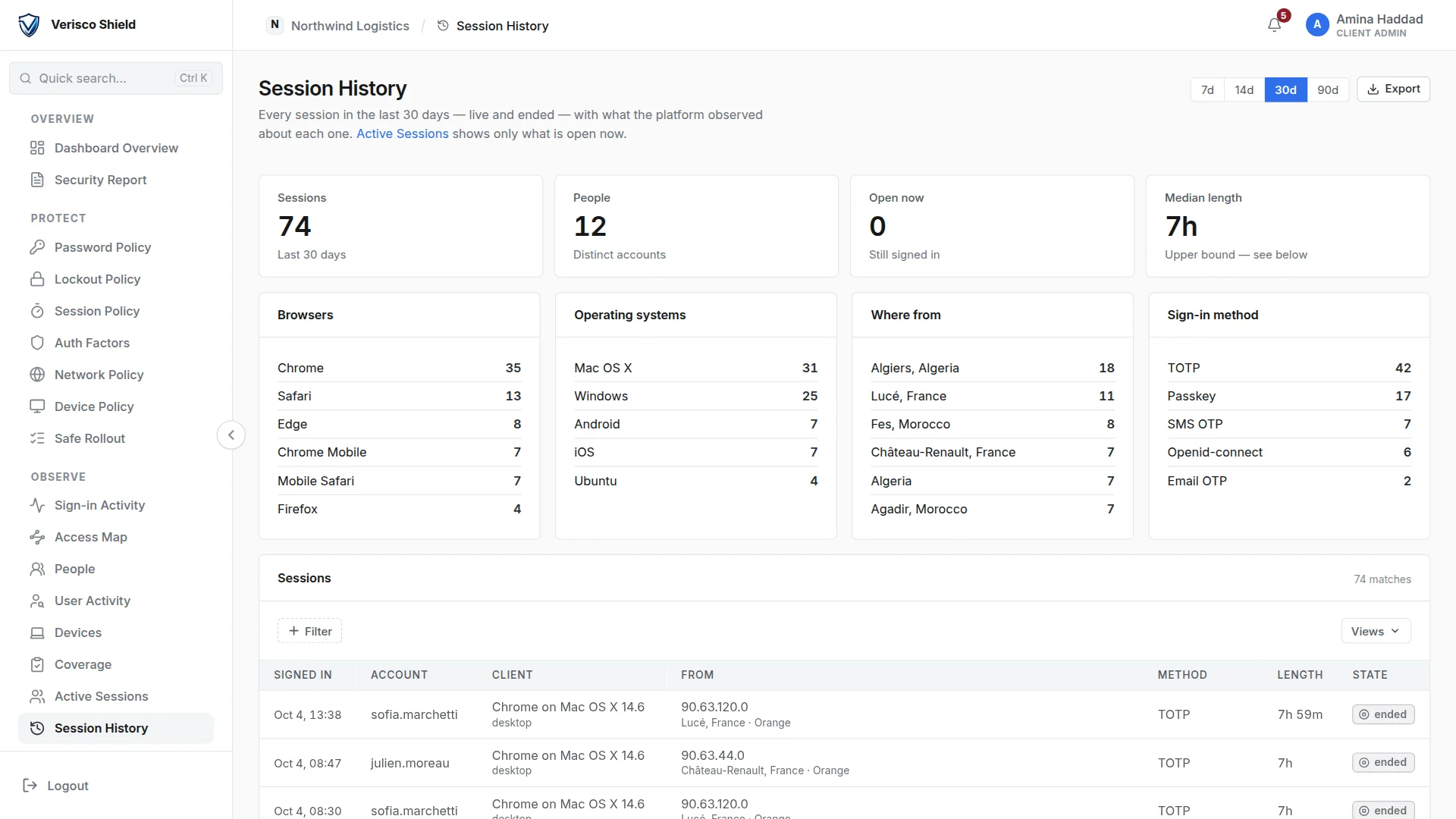Select the 90d time range
Image resolution: width=1456 pixels, height=819 pixels.
1328,89
